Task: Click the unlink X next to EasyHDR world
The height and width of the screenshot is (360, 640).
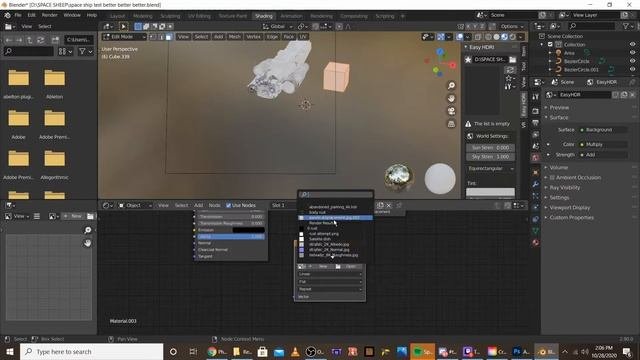Action: 632,95
